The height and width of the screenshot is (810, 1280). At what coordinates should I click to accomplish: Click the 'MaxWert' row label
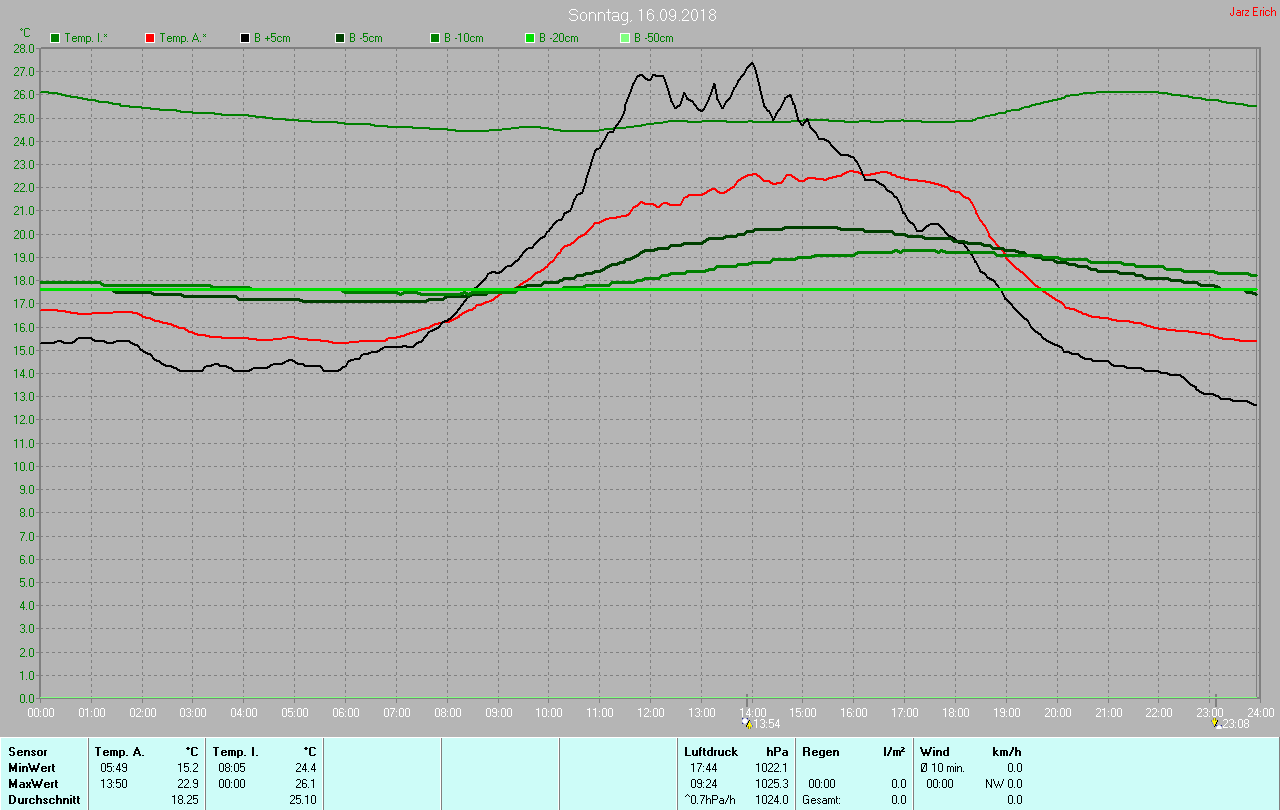[x=34, y=784]
